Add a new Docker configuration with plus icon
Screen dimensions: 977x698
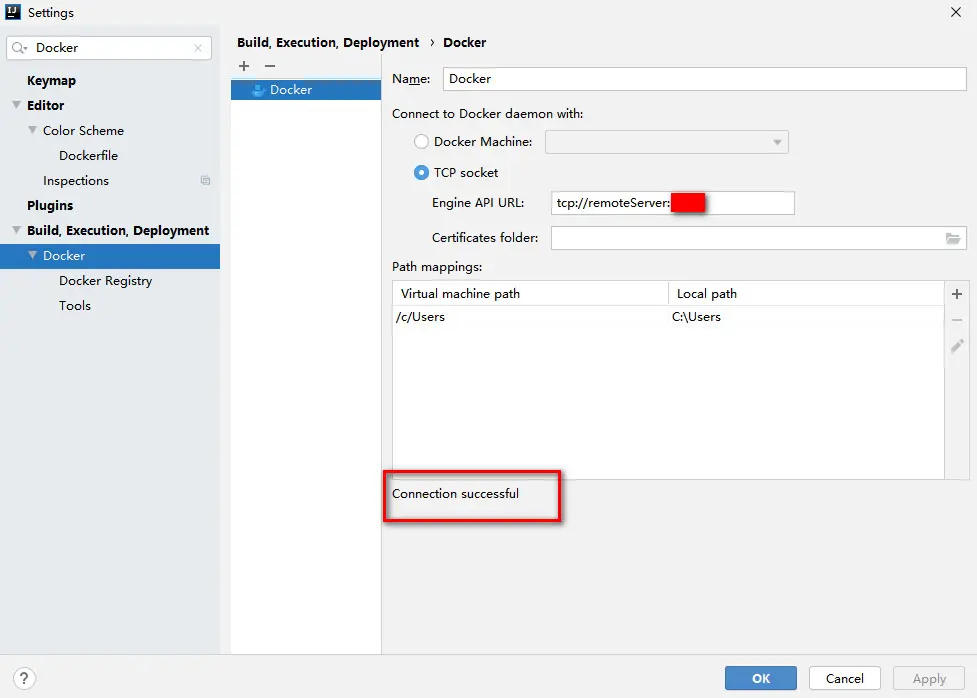[x=244, y=65]
